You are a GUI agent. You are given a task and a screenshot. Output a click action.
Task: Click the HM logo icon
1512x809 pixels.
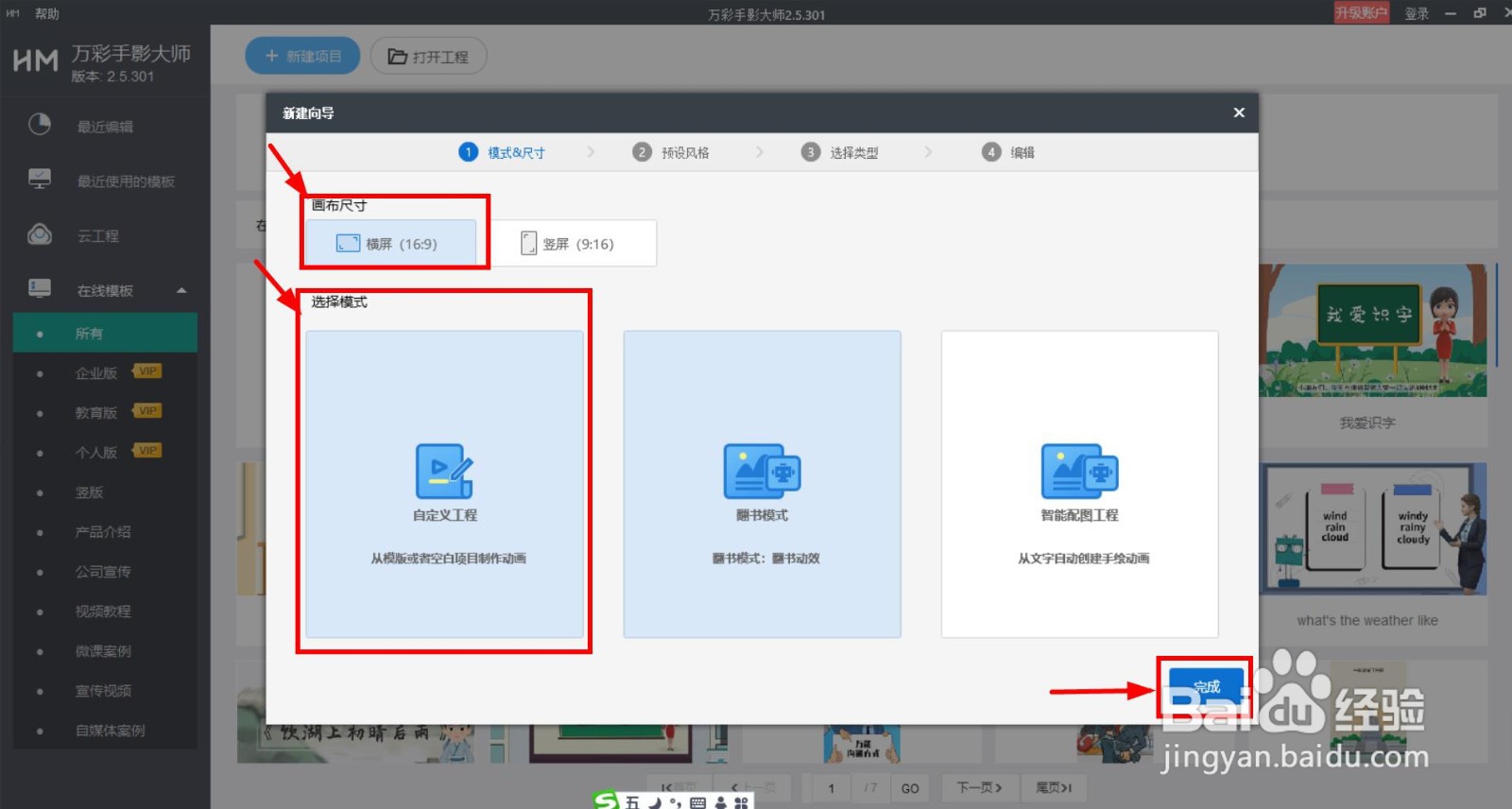(36, 61)
